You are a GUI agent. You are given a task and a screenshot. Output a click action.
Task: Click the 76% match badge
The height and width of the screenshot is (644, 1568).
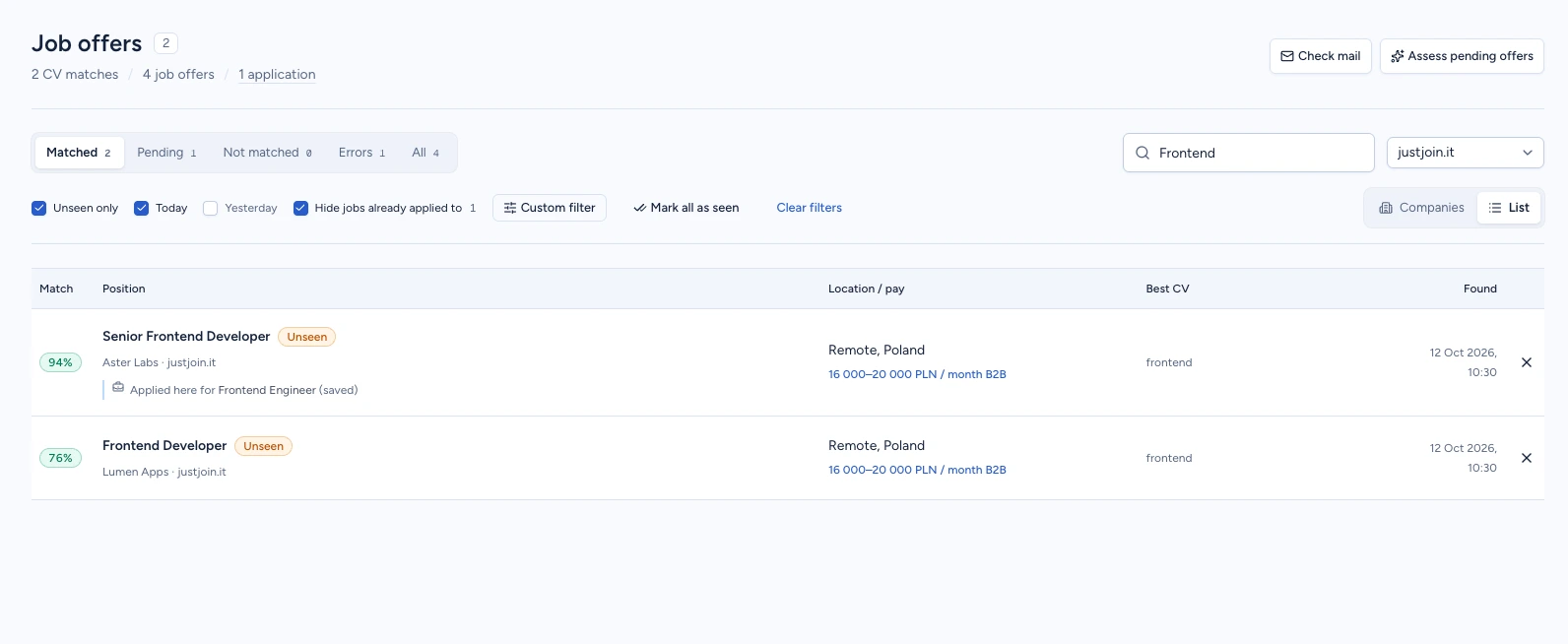pyautogui.click(x=60, y=458)
